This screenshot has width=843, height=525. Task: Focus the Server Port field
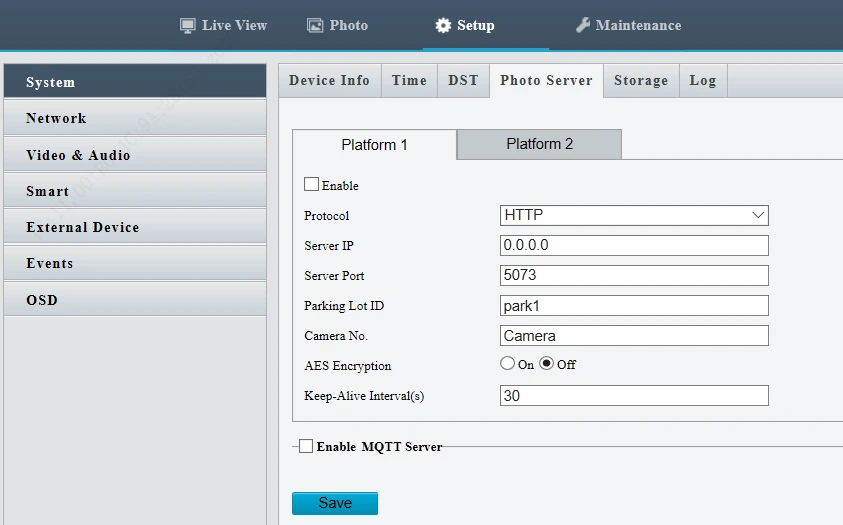coord(634,276)
